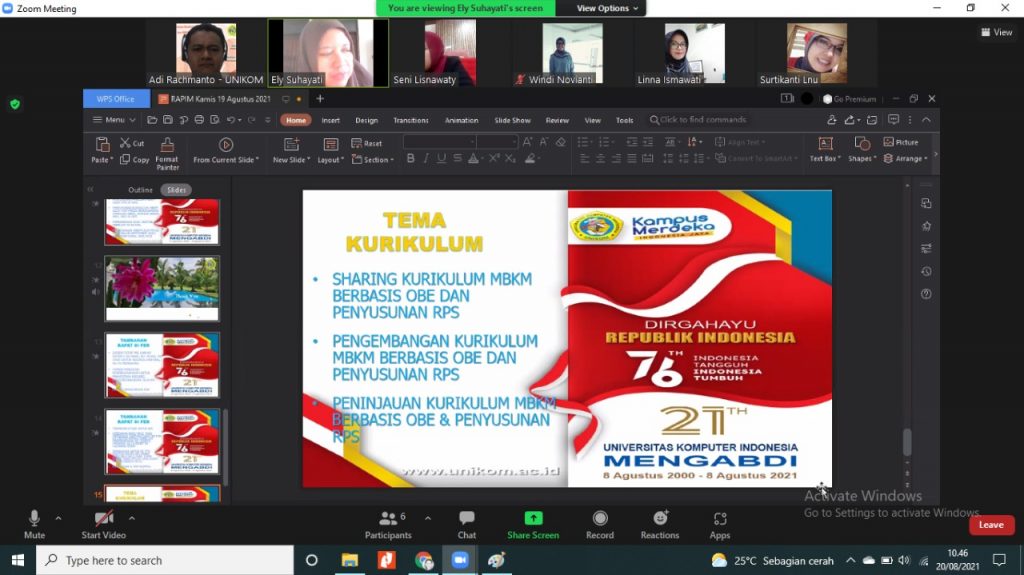Click the font color A icon
This screenshot has height=575, width=1024.
click(473, 158)
